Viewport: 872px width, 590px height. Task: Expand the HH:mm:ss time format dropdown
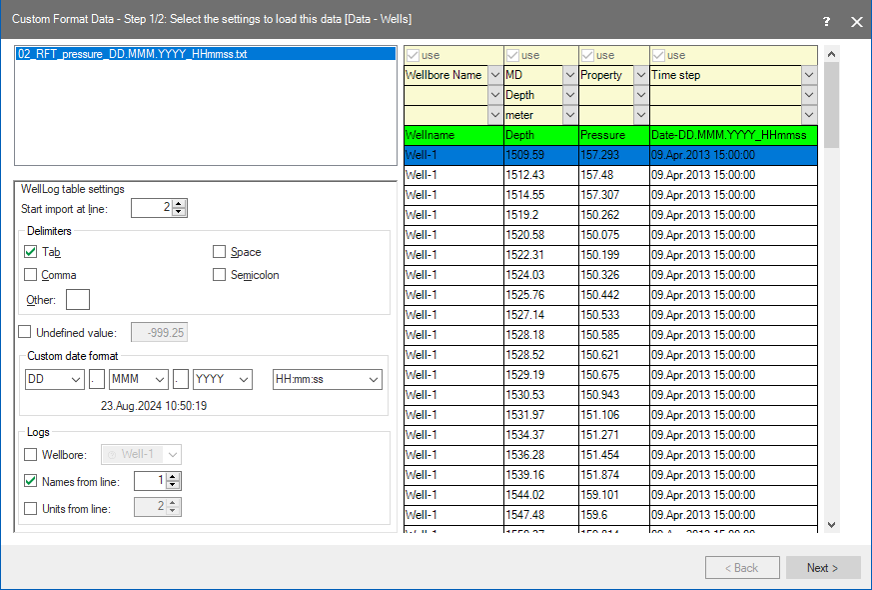pyautogui.click(x=373, y=380)
